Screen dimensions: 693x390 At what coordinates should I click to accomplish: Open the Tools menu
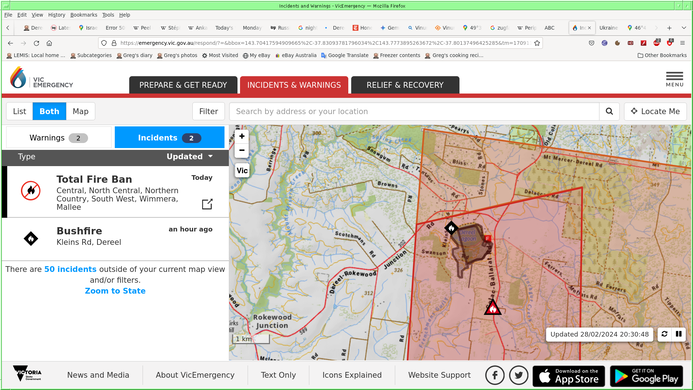click(108, 15)
